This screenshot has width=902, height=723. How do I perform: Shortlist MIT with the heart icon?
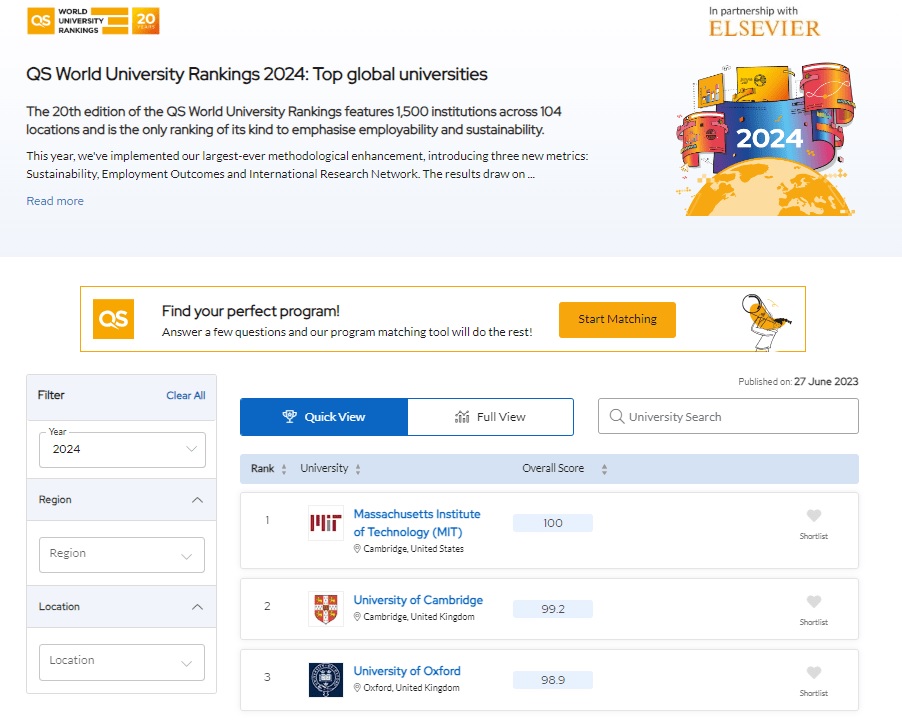point(813,516)
